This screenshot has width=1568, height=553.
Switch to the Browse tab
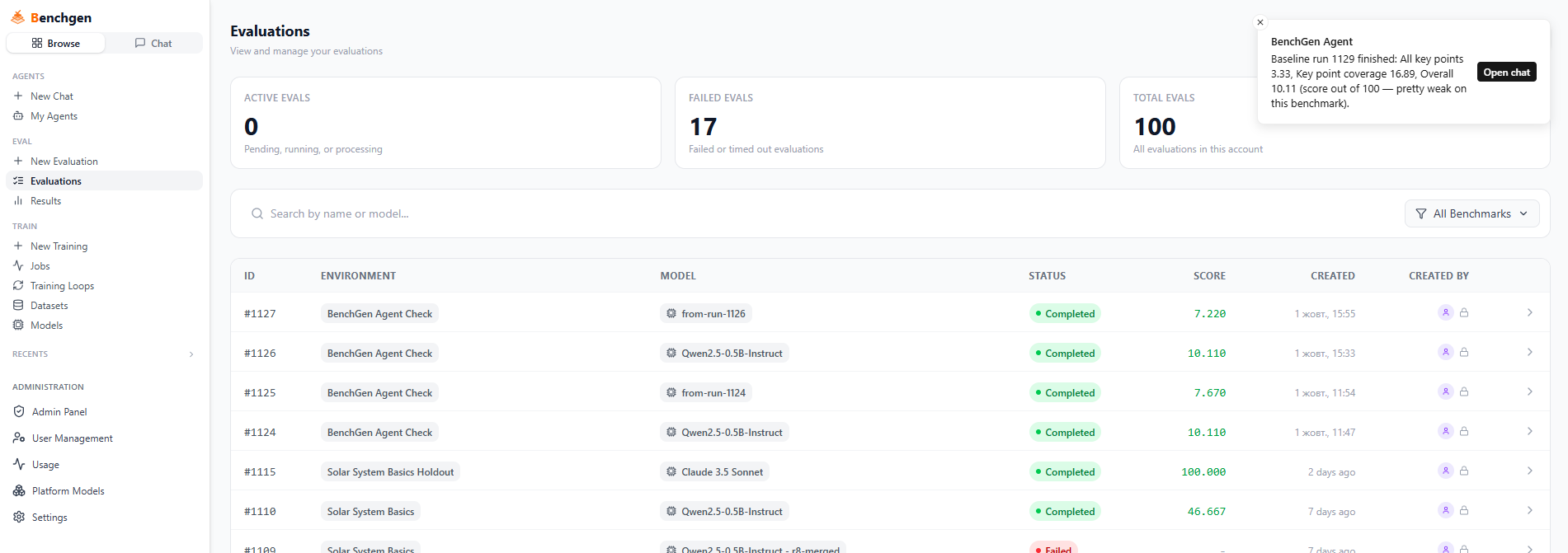click(56, 44)
